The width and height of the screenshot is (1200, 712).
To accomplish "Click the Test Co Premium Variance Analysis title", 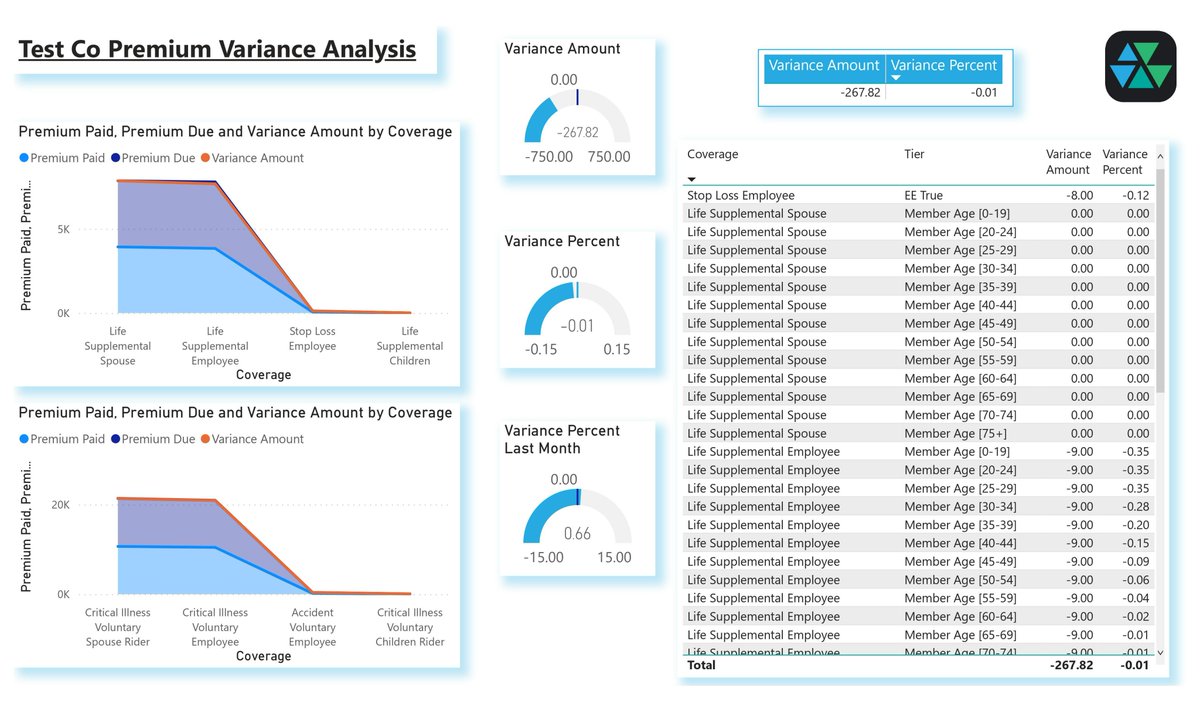I will click(216, 48).
